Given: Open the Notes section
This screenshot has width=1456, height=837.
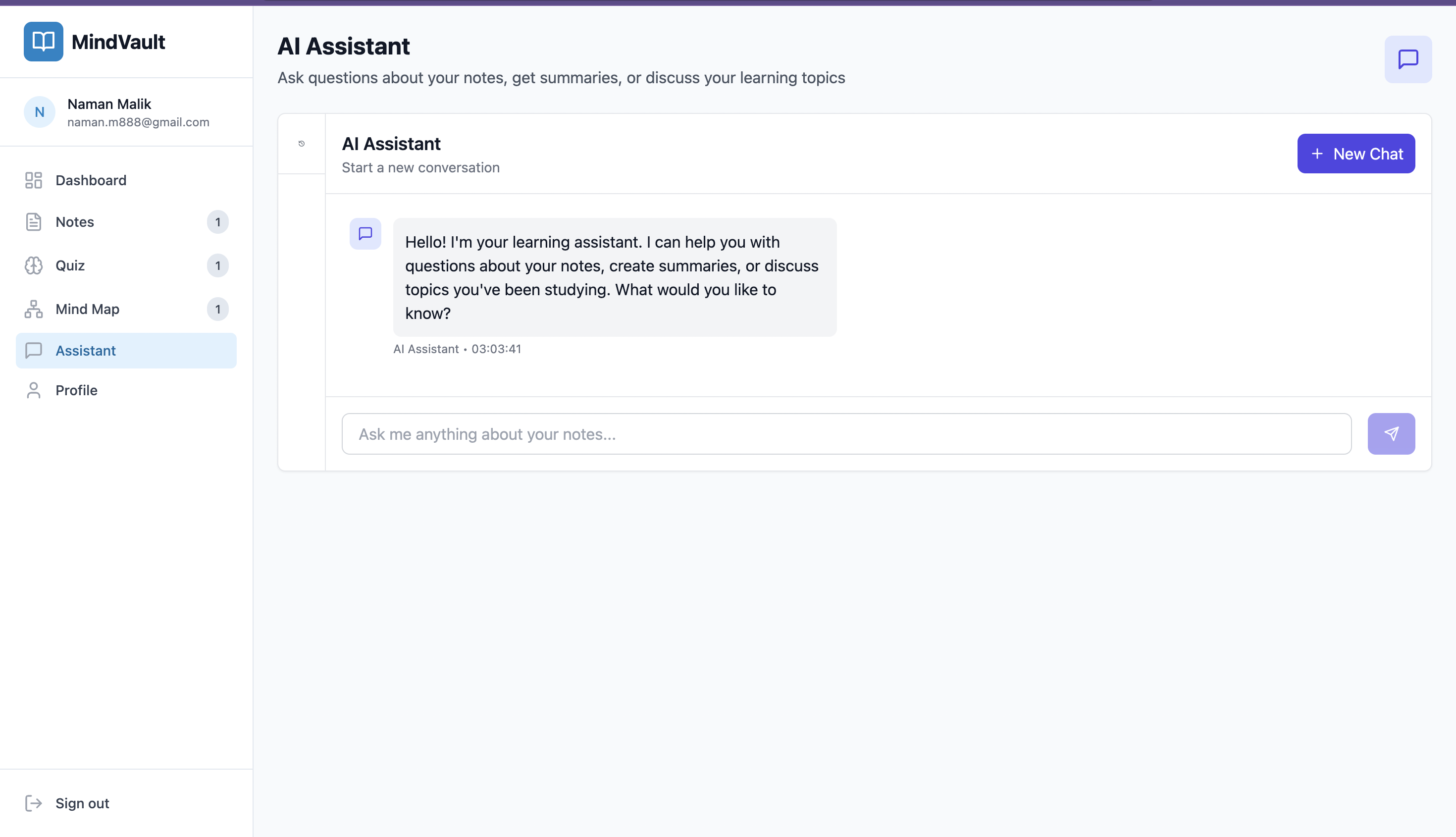Looking at the screenshot, I should (x=75, y=222).
